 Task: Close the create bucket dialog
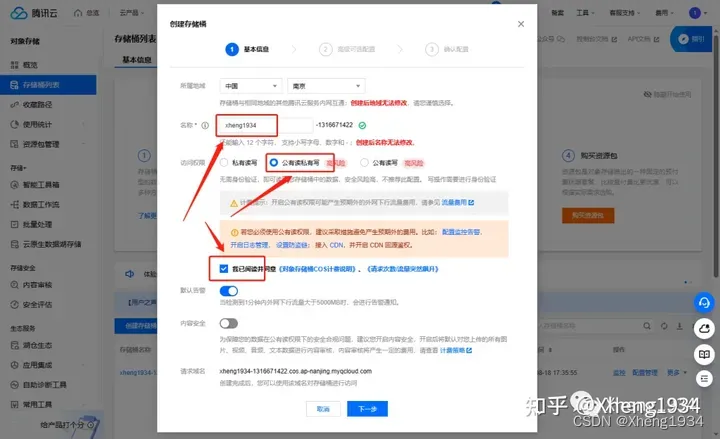click(x=521, y=24)
